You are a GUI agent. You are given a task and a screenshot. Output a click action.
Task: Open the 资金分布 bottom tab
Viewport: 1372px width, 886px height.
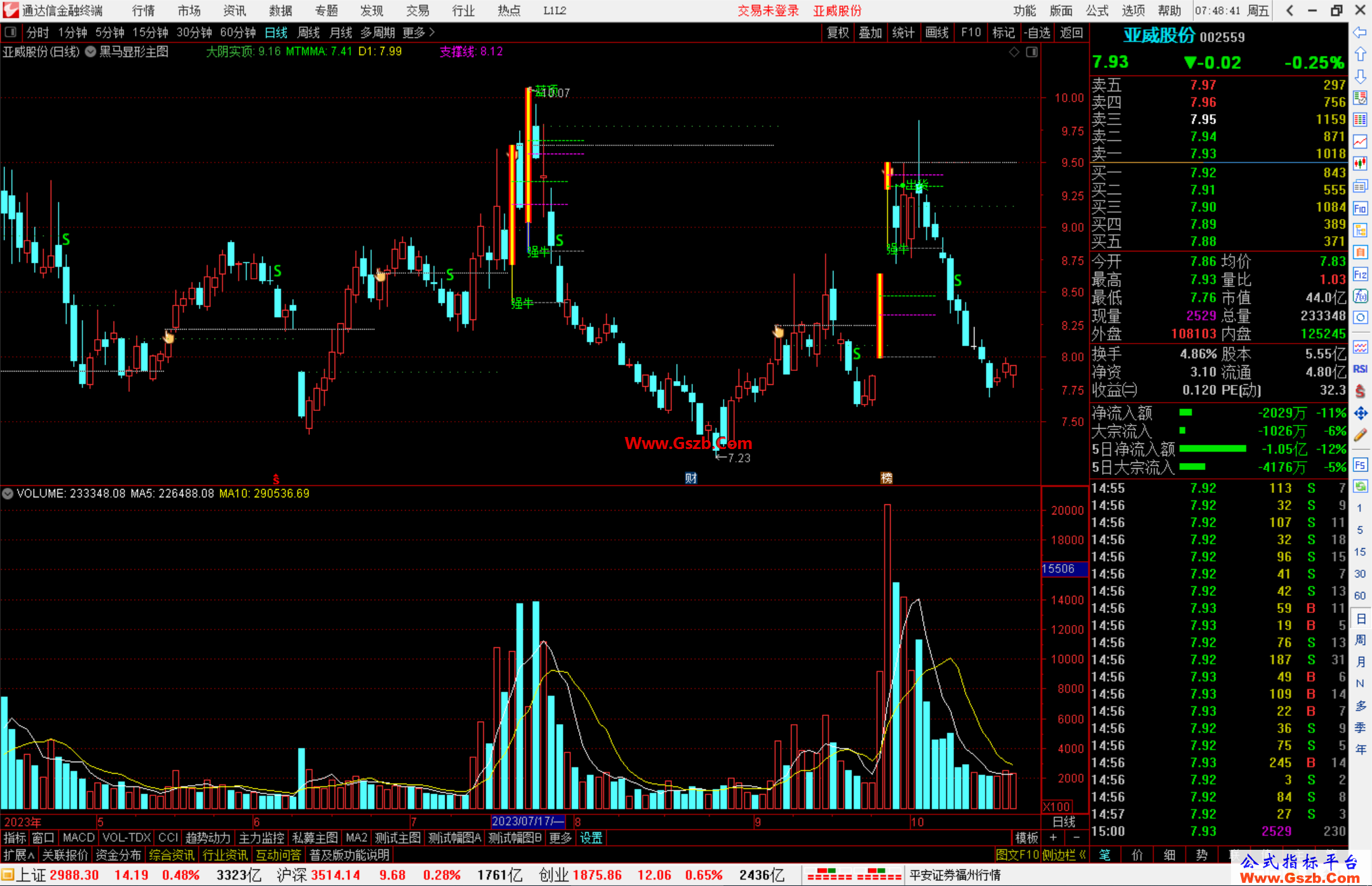click(118, 855)
